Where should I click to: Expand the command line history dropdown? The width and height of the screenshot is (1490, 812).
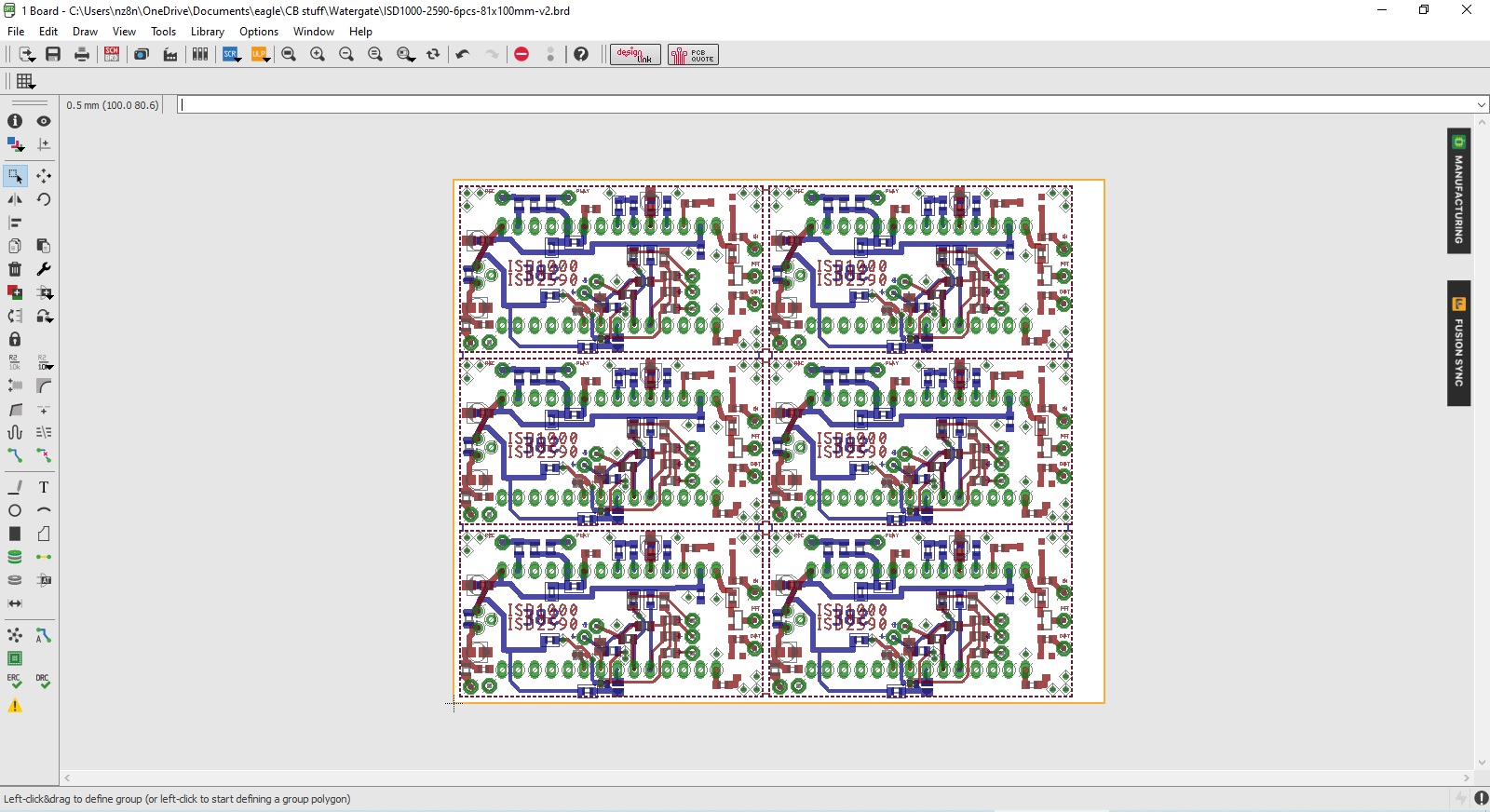pyautogui.click(x=1481, y=104)
